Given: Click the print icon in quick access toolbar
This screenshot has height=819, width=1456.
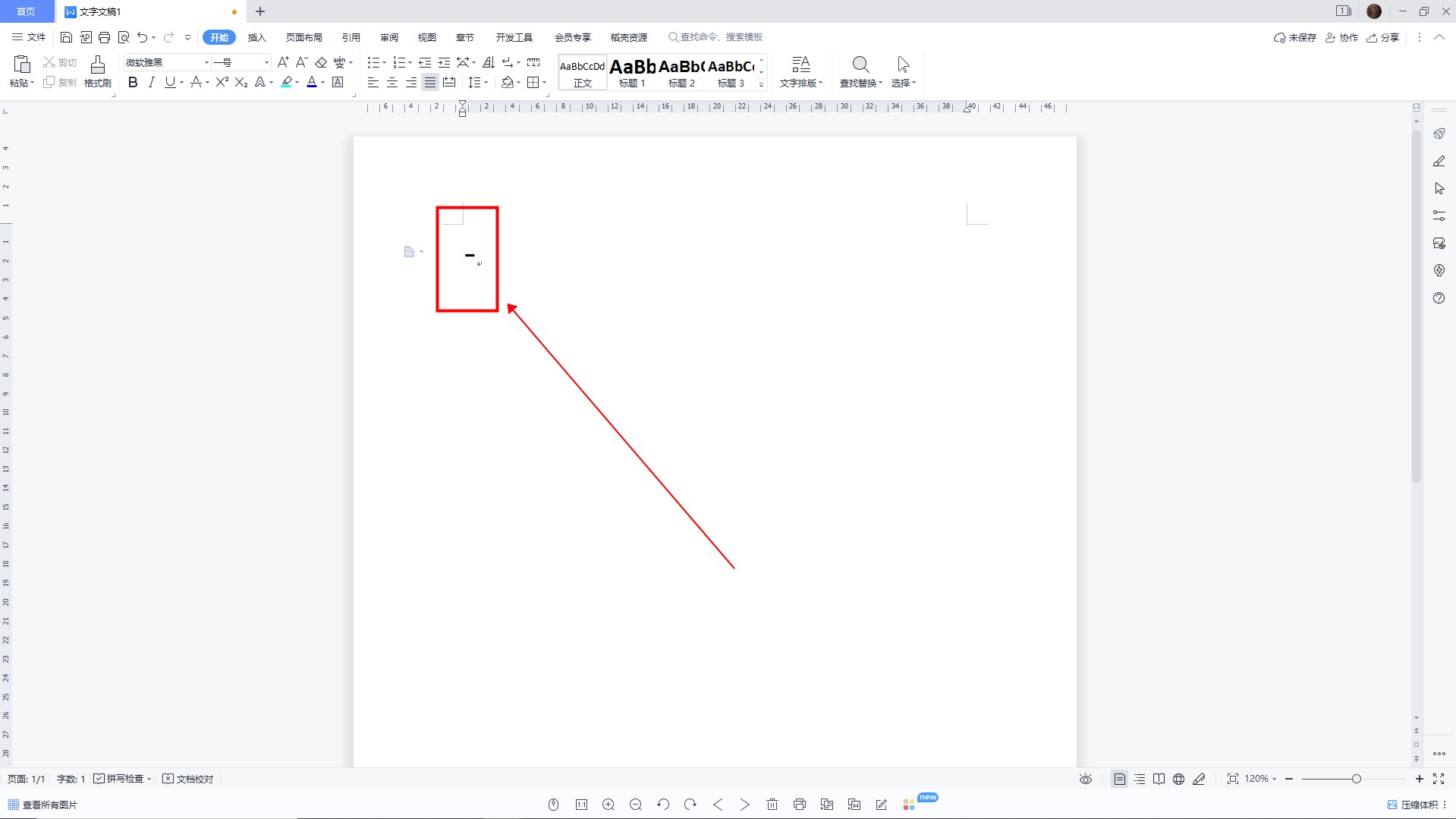Looking at the screenshot, I should click(105, 37).
